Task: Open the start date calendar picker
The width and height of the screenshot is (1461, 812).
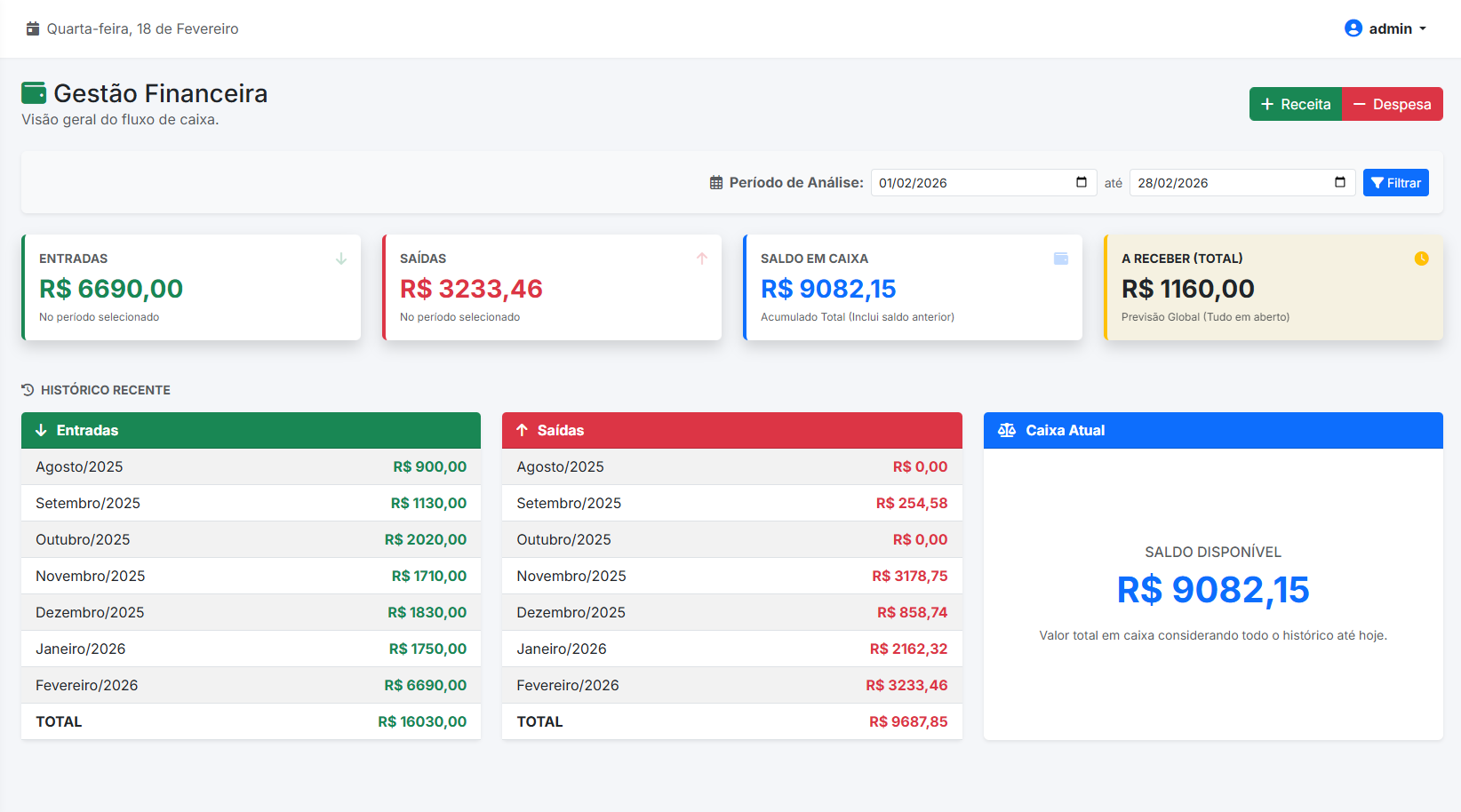Action: [1082, 182]
